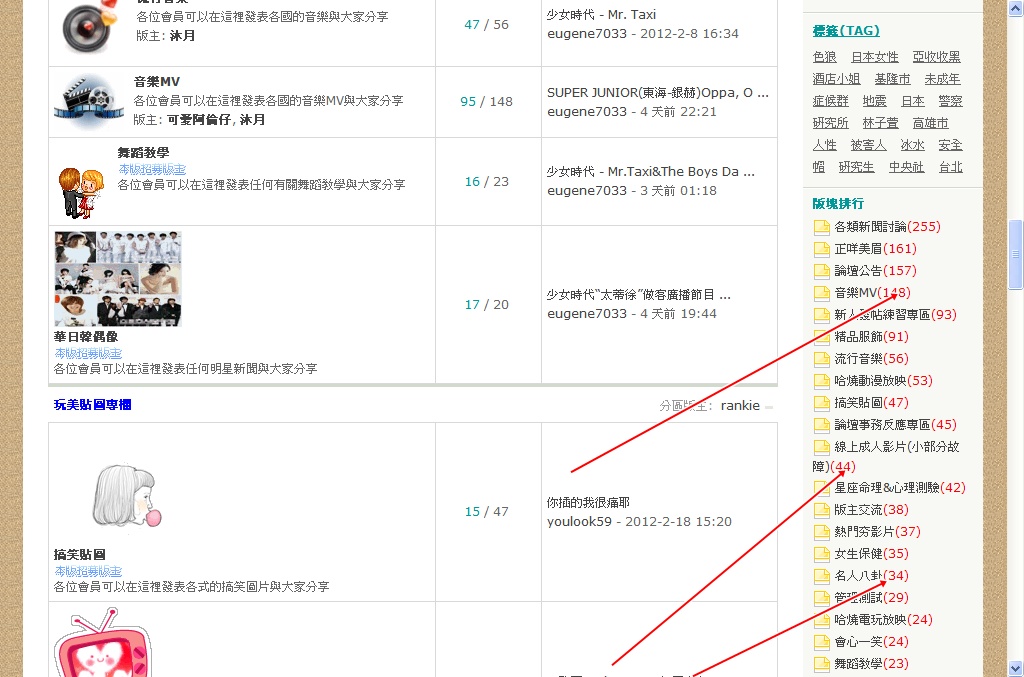
Task: Collapse the 玩美貼圖專欄 section toggle
Action: 769,407
